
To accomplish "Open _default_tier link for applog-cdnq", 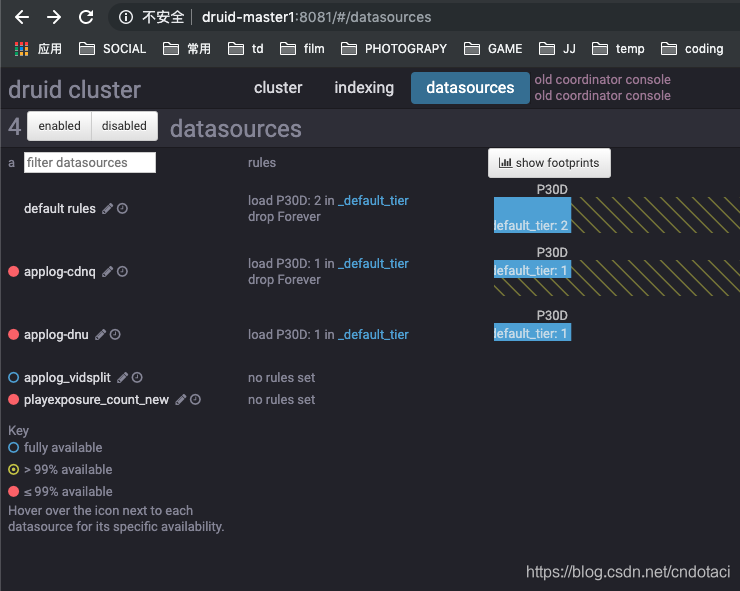I will pyautogui.click(x=373, y=263).
